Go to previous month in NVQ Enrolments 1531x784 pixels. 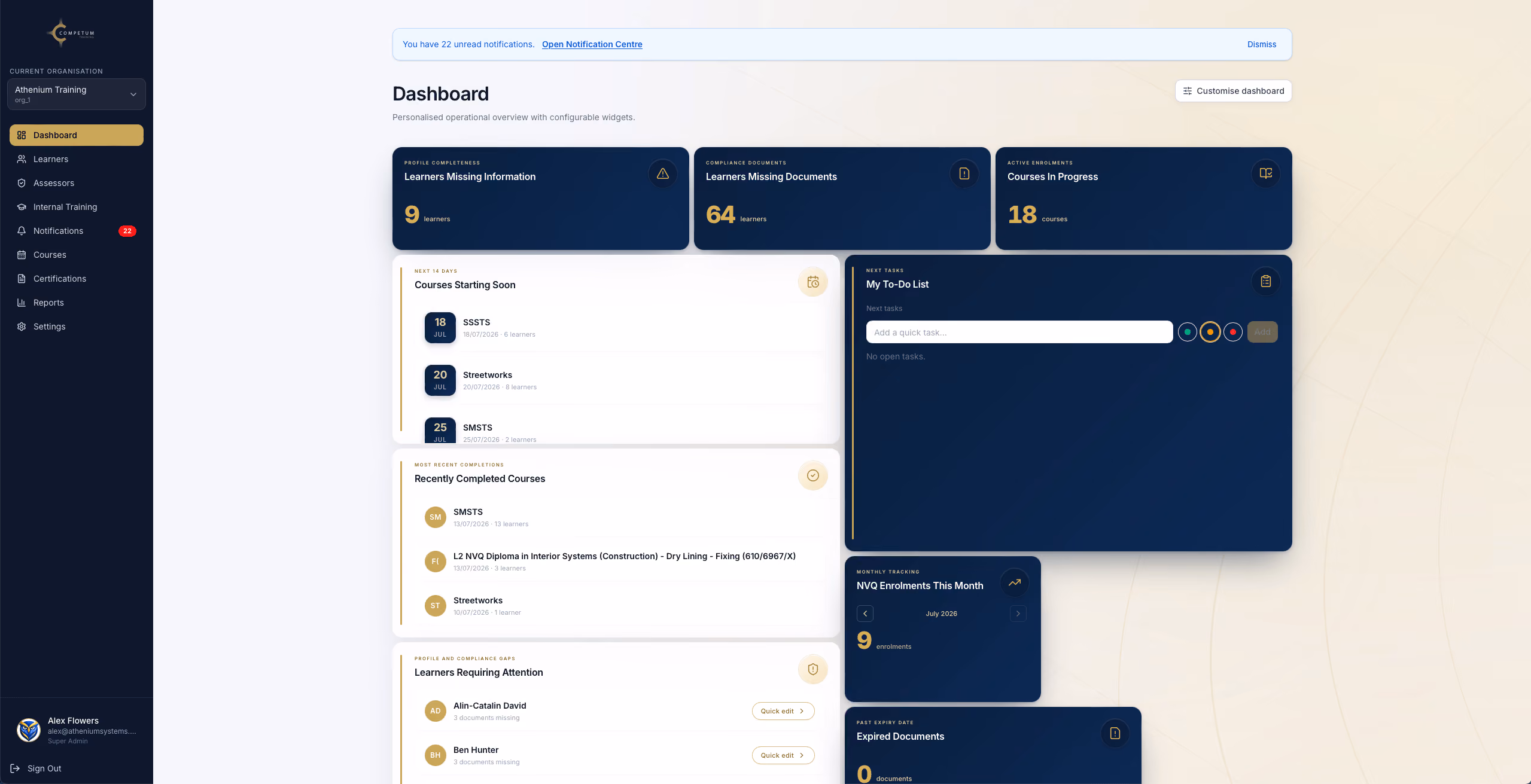tap(865, 614)
